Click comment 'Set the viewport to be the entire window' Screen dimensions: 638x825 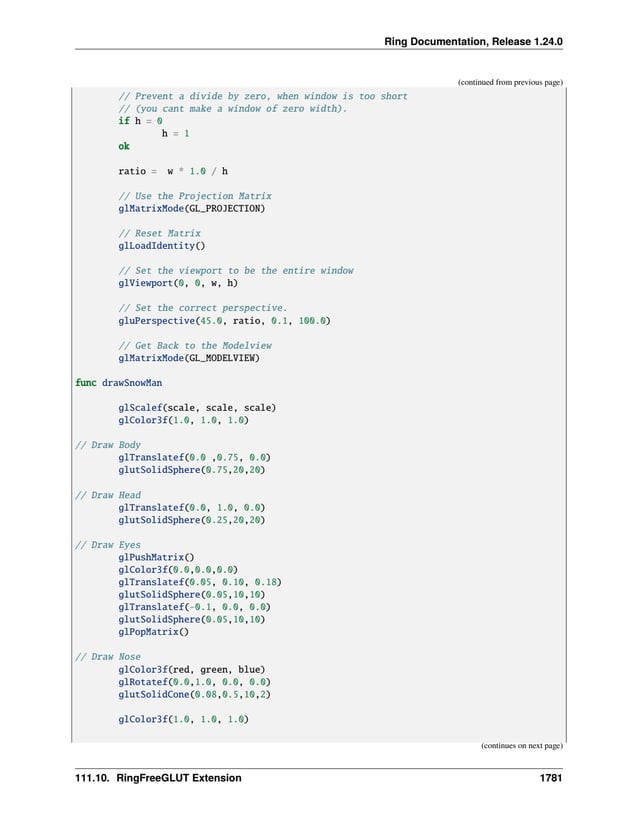(236, 270)
